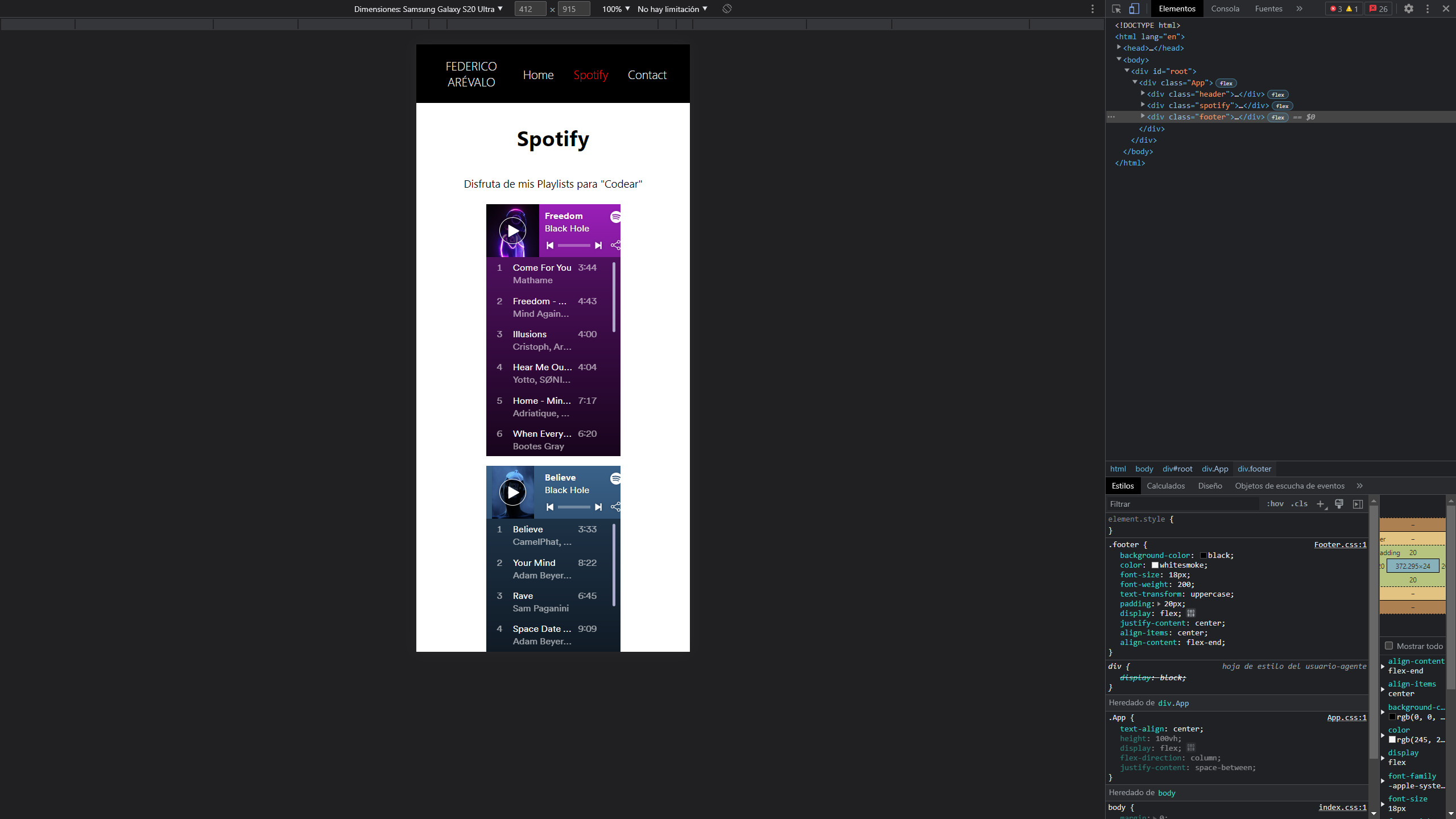Click the new style rule plus icon

[x=1321, y=504]
